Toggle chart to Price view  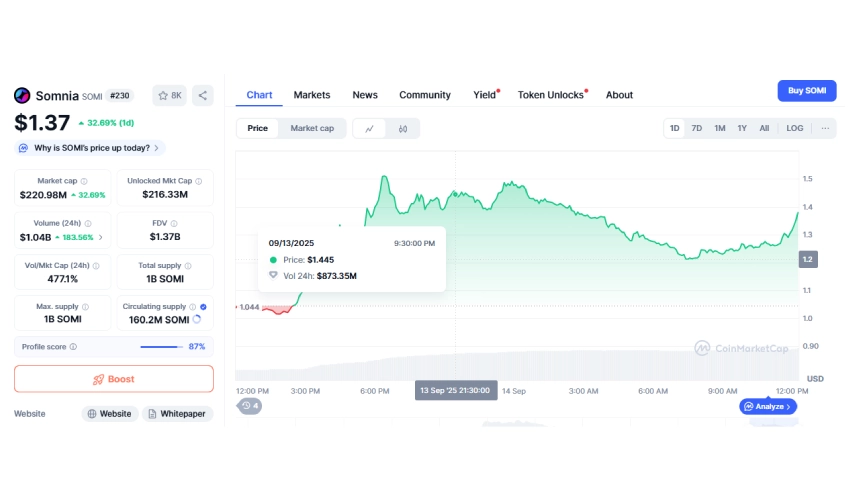coord(257,128)
